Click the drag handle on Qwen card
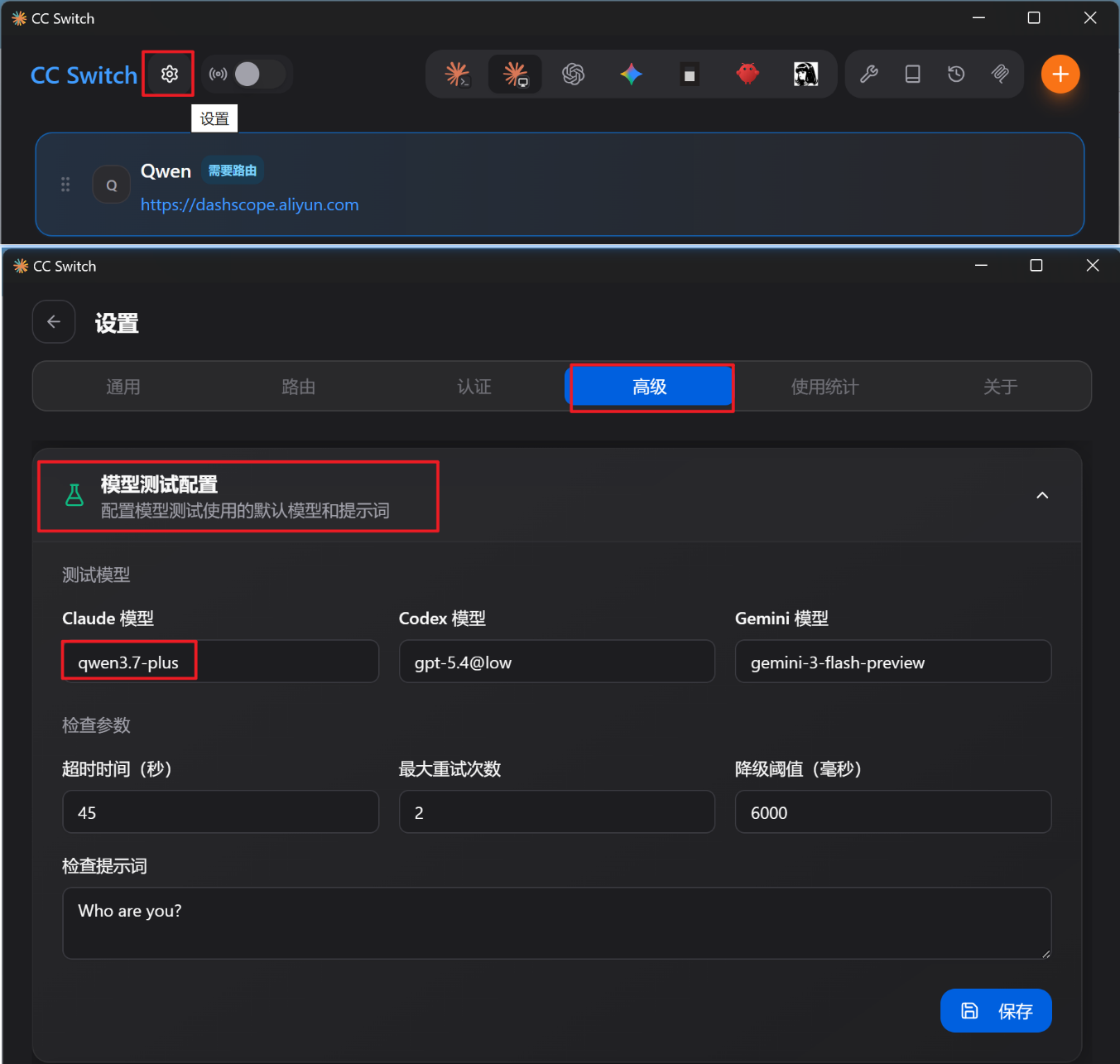 (x=65, y=185)
